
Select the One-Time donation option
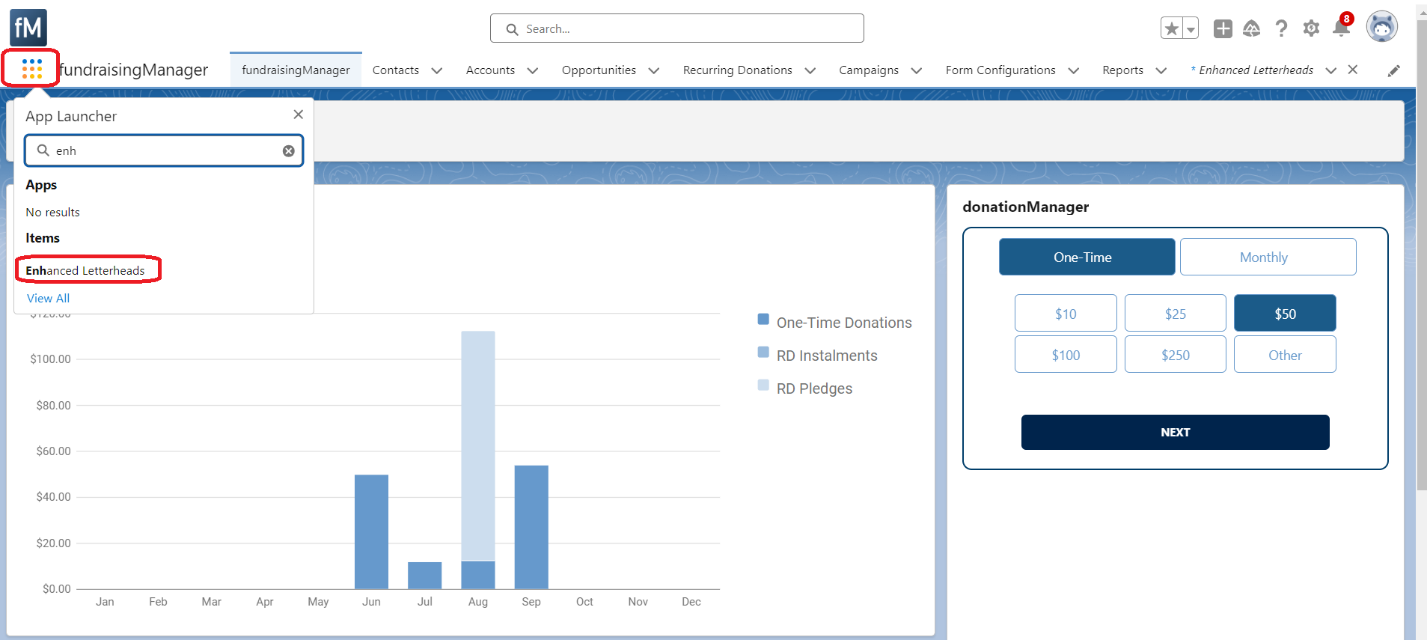pyautogui.click(x=1087, y=257)
